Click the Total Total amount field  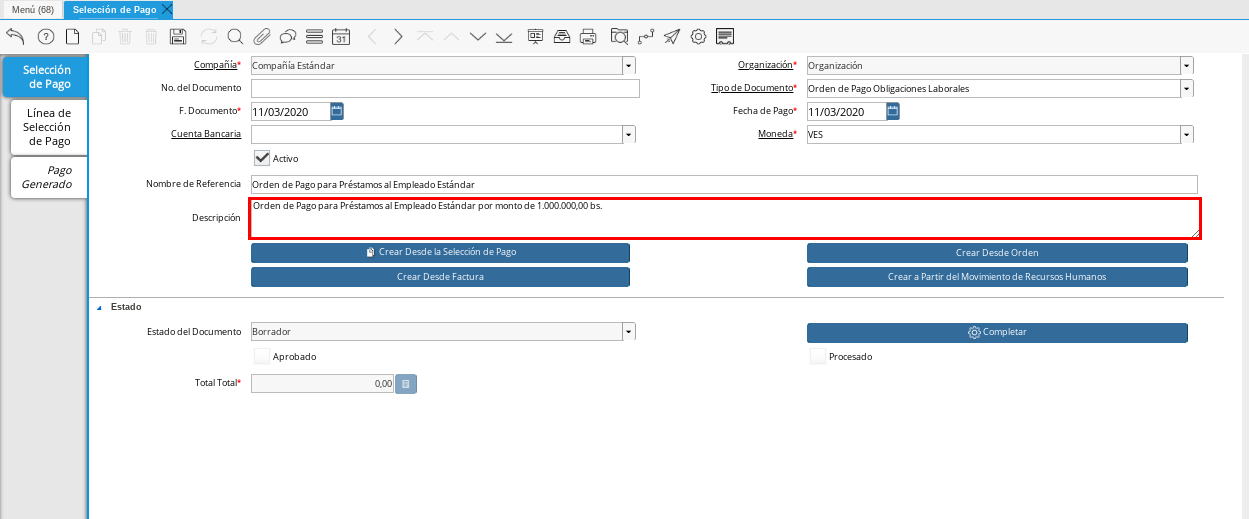click(323, 383)
